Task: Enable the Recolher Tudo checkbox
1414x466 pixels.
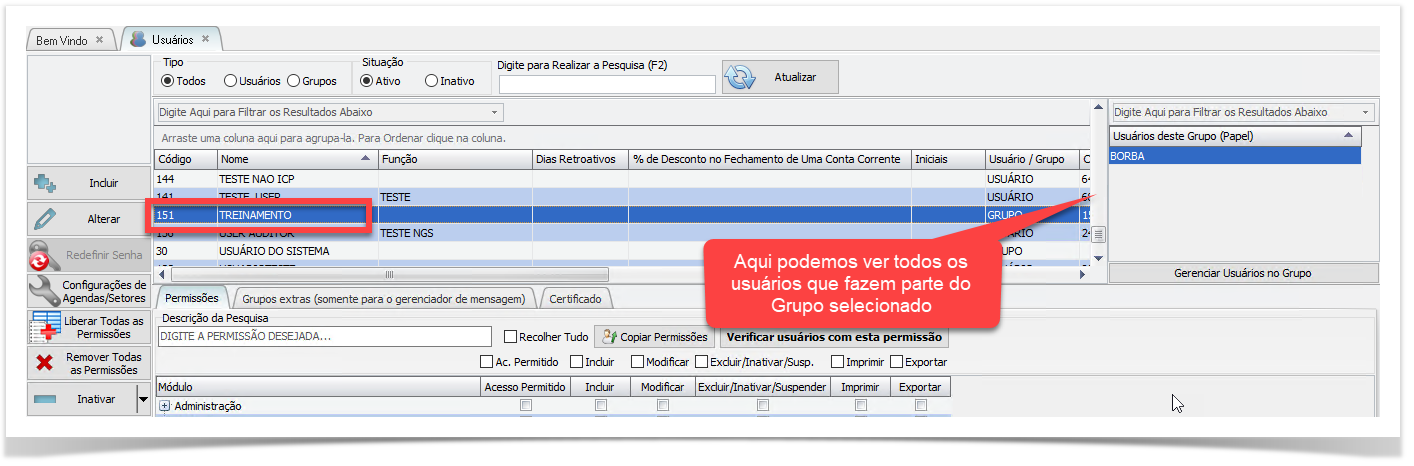Action: (x=511, y=337)
